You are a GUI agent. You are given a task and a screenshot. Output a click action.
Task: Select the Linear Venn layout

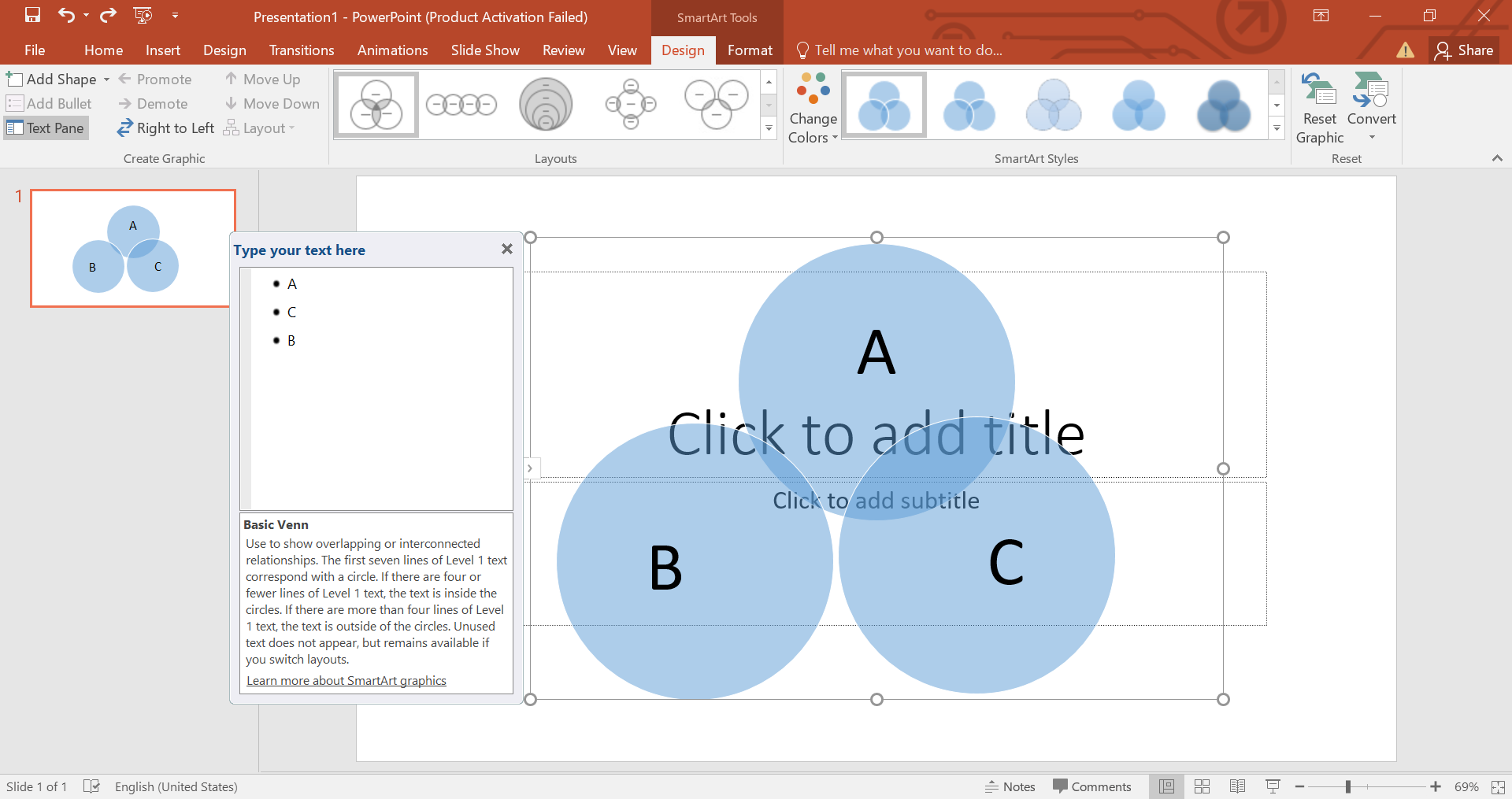pyautogui.click(x=461, y=105)
